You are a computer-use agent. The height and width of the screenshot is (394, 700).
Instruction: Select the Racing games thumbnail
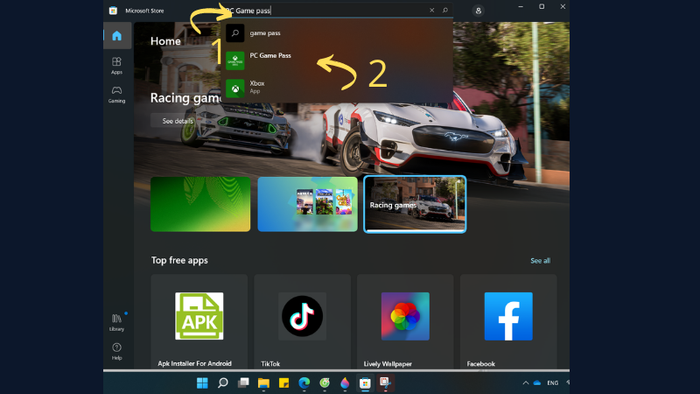(415, 204)
